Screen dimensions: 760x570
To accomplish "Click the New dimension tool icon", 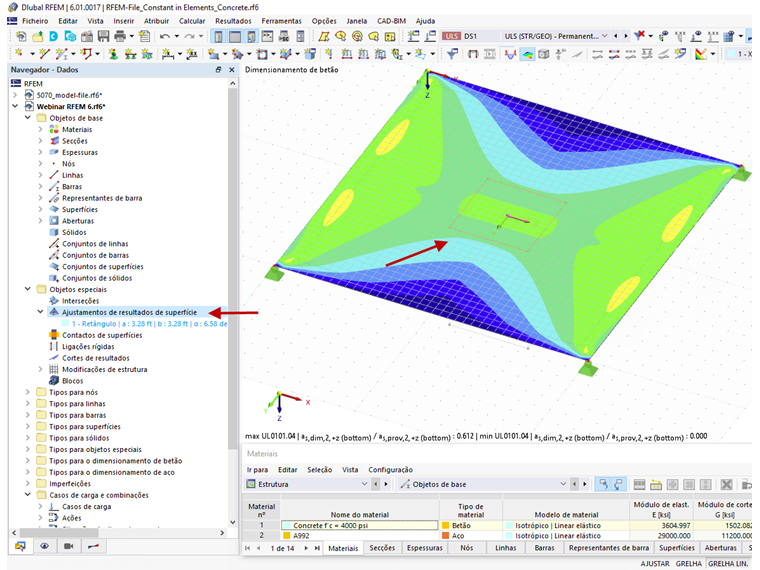I will click(168, 54).
